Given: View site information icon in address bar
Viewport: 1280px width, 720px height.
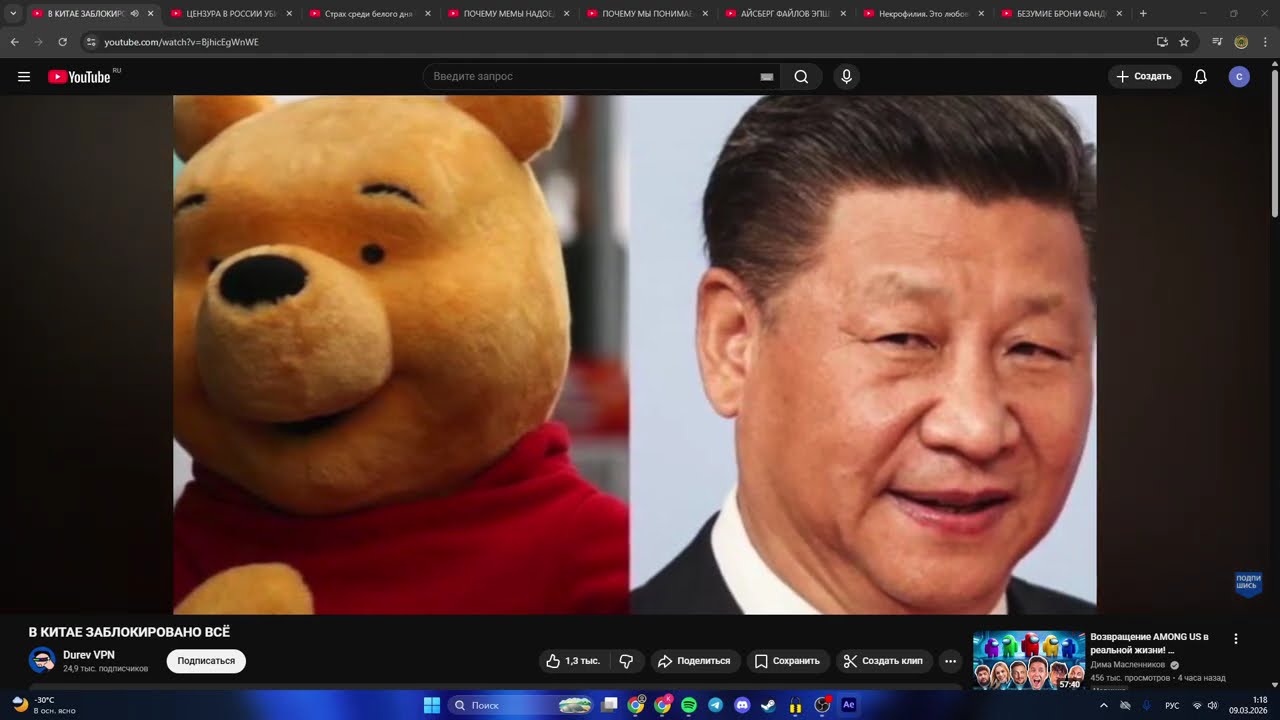Looking at the screenshot, I should [x=91, y=42].
